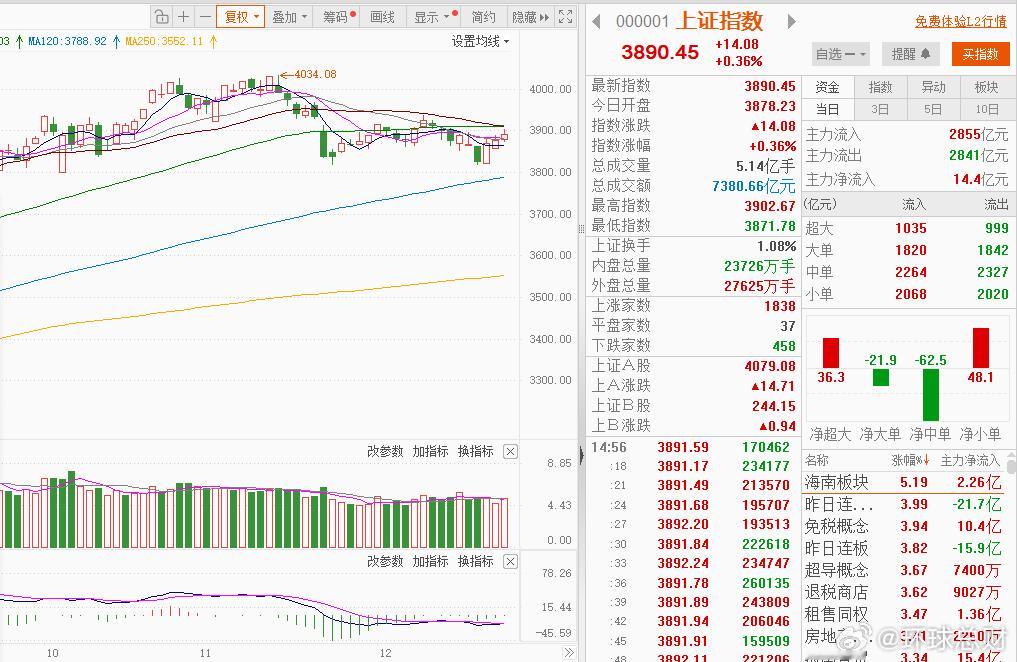The image size is (1017, 662).
Task: Open the 叠加 overlay dropdown
Action: [x=289, y=17]
